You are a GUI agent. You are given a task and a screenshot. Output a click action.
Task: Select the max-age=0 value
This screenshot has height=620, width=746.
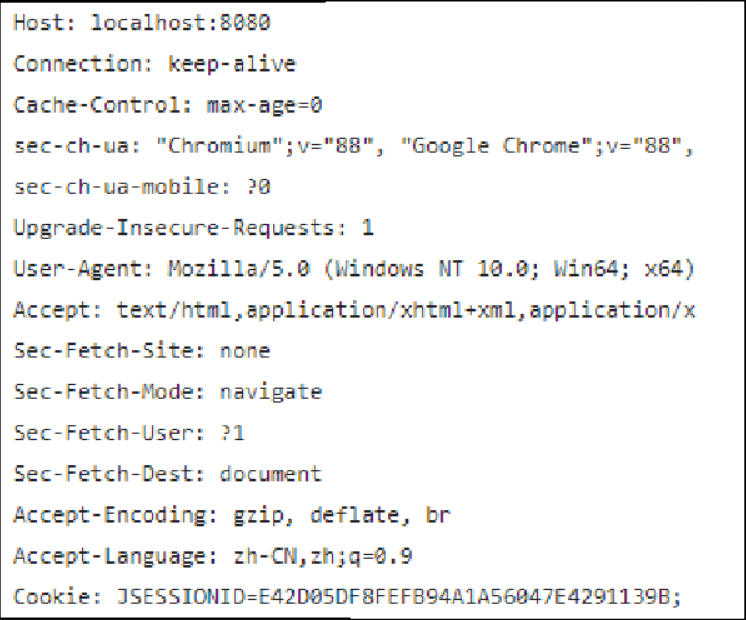click(264, 105)
